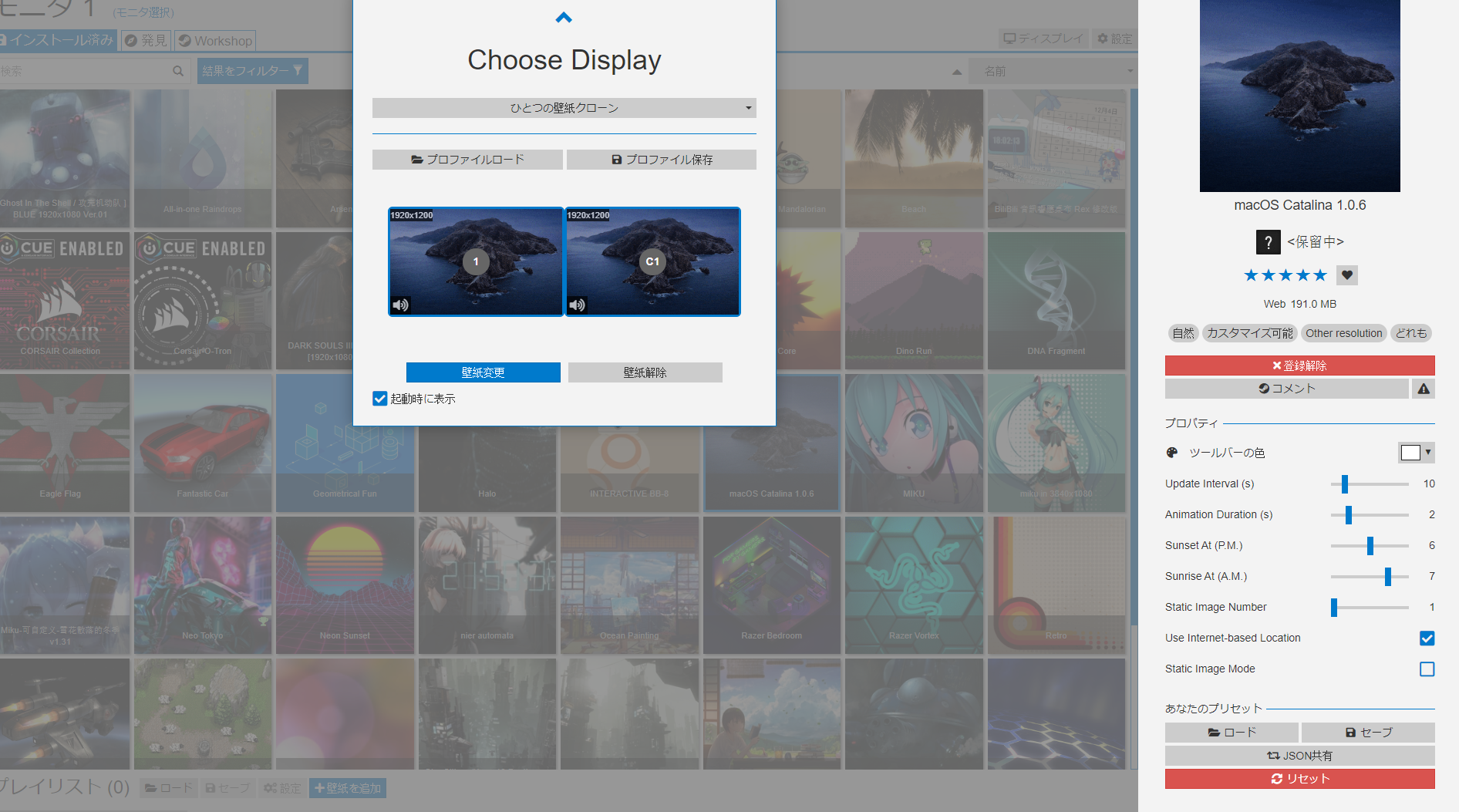Select the Retro wallpaper thumbnail

click(x=1056, y=585)
